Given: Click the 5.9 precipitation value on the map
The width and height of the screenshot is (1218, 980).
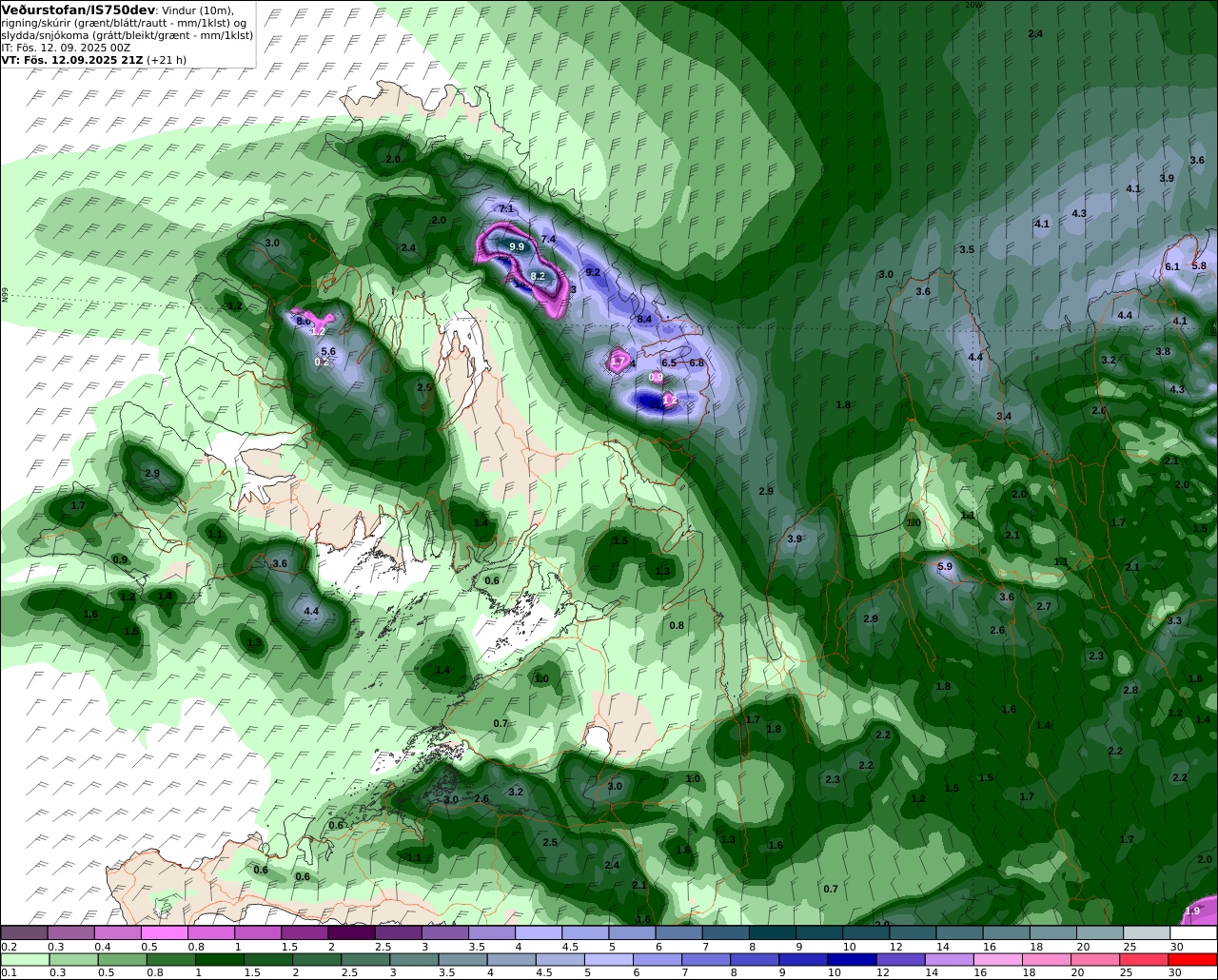Looking at the screenshot, I should click(945, 566).
